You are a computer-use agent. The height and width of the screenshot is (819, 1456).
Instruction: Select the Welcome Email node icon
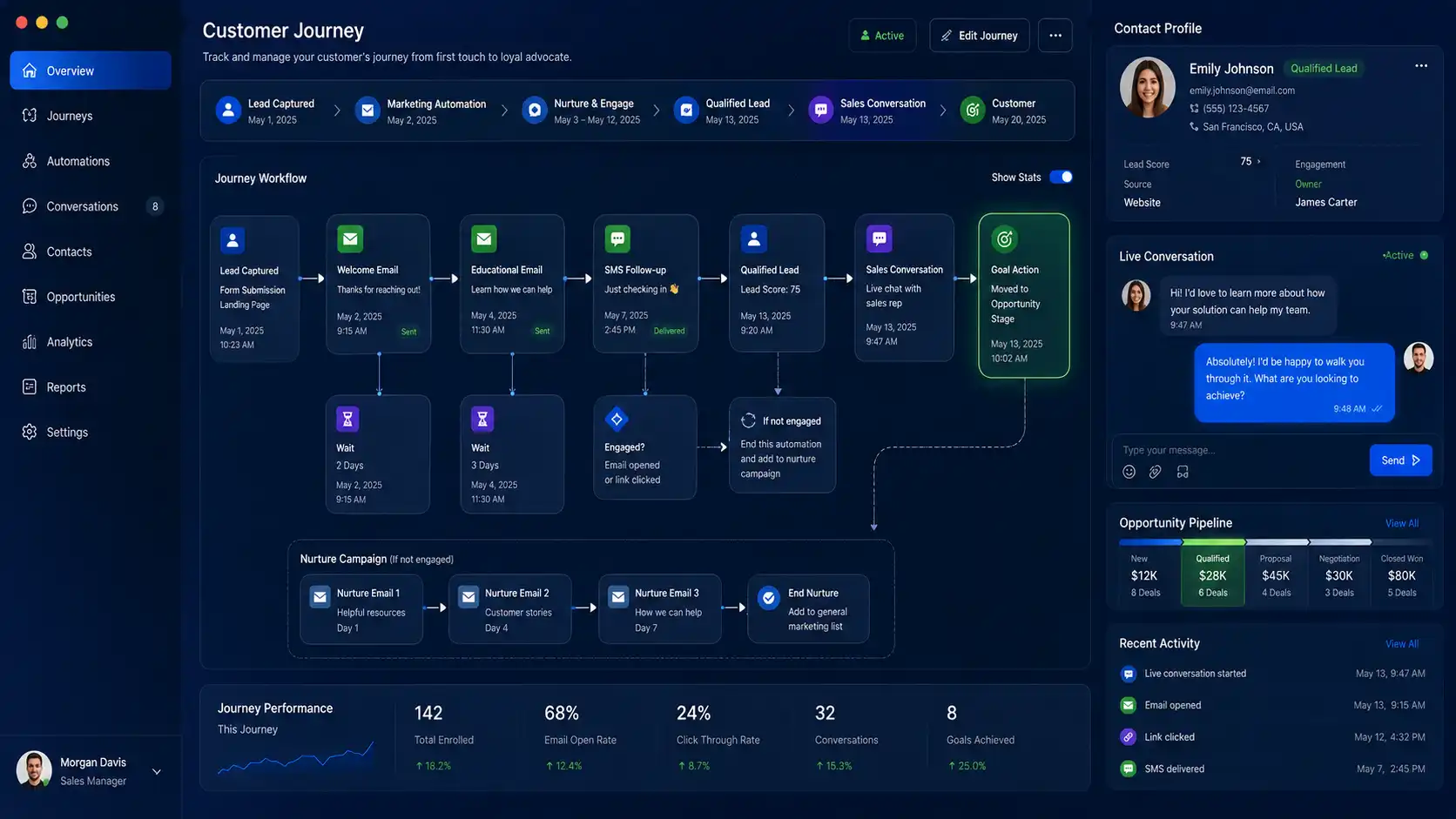click(350, 238)
